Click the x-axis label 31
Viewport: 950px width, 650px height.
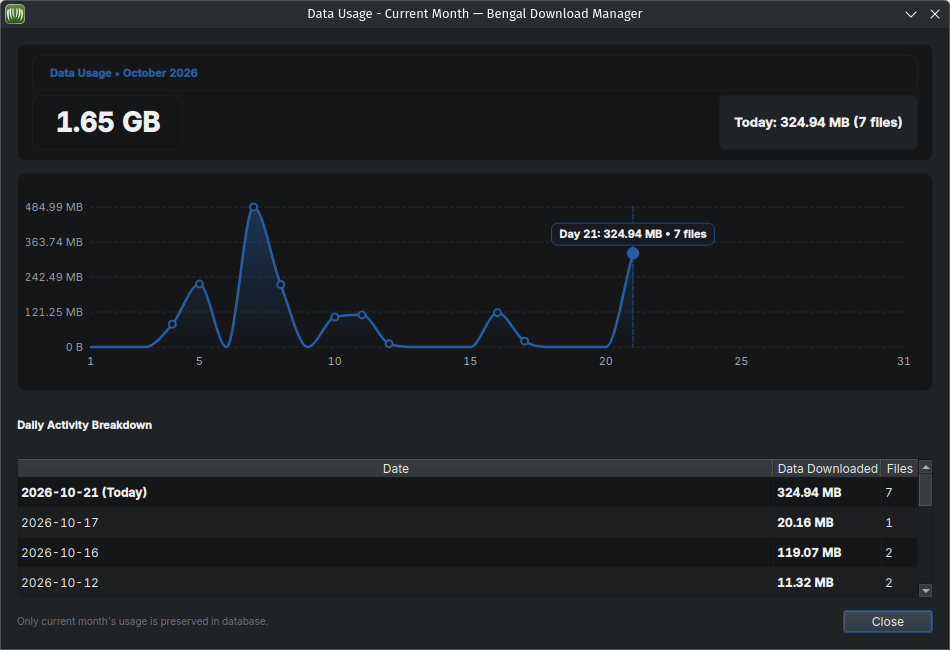tap(903, 361)
